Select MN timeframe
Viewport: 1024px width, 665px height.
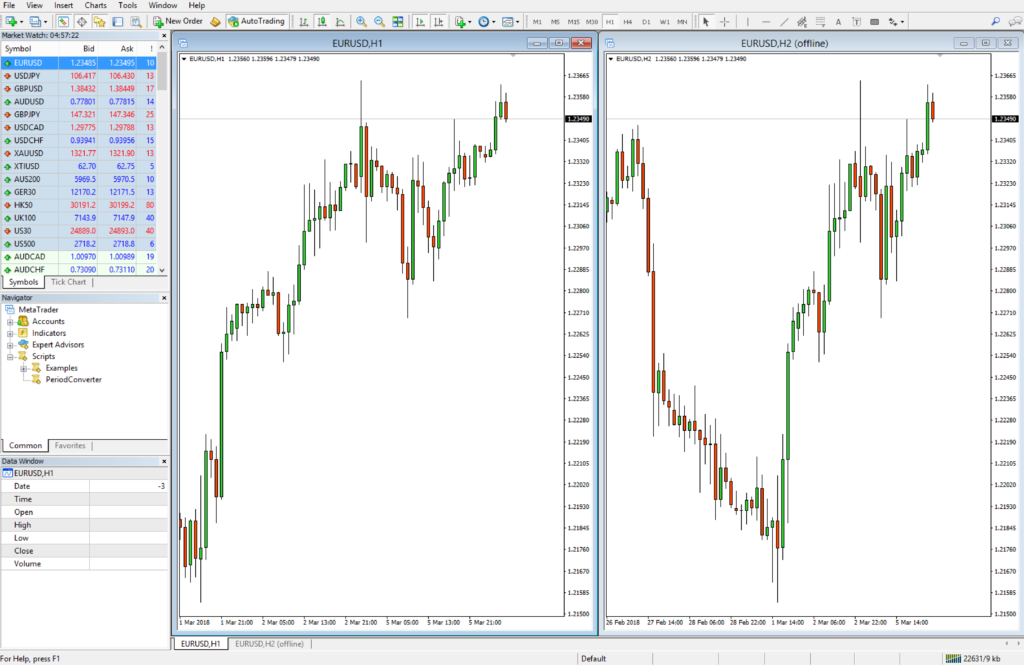point(682,22)
